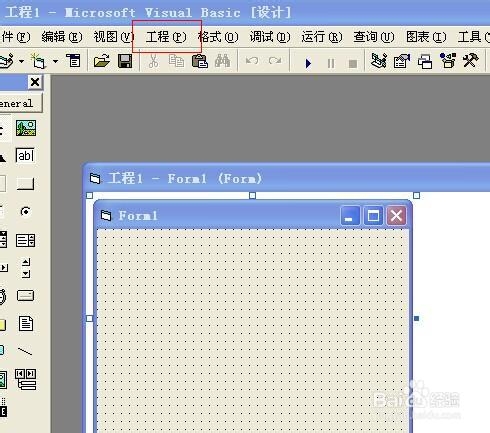490x433 pixels.
Task: Expand the Add Project dropdown arrow
Action: (x=22, y=61)
